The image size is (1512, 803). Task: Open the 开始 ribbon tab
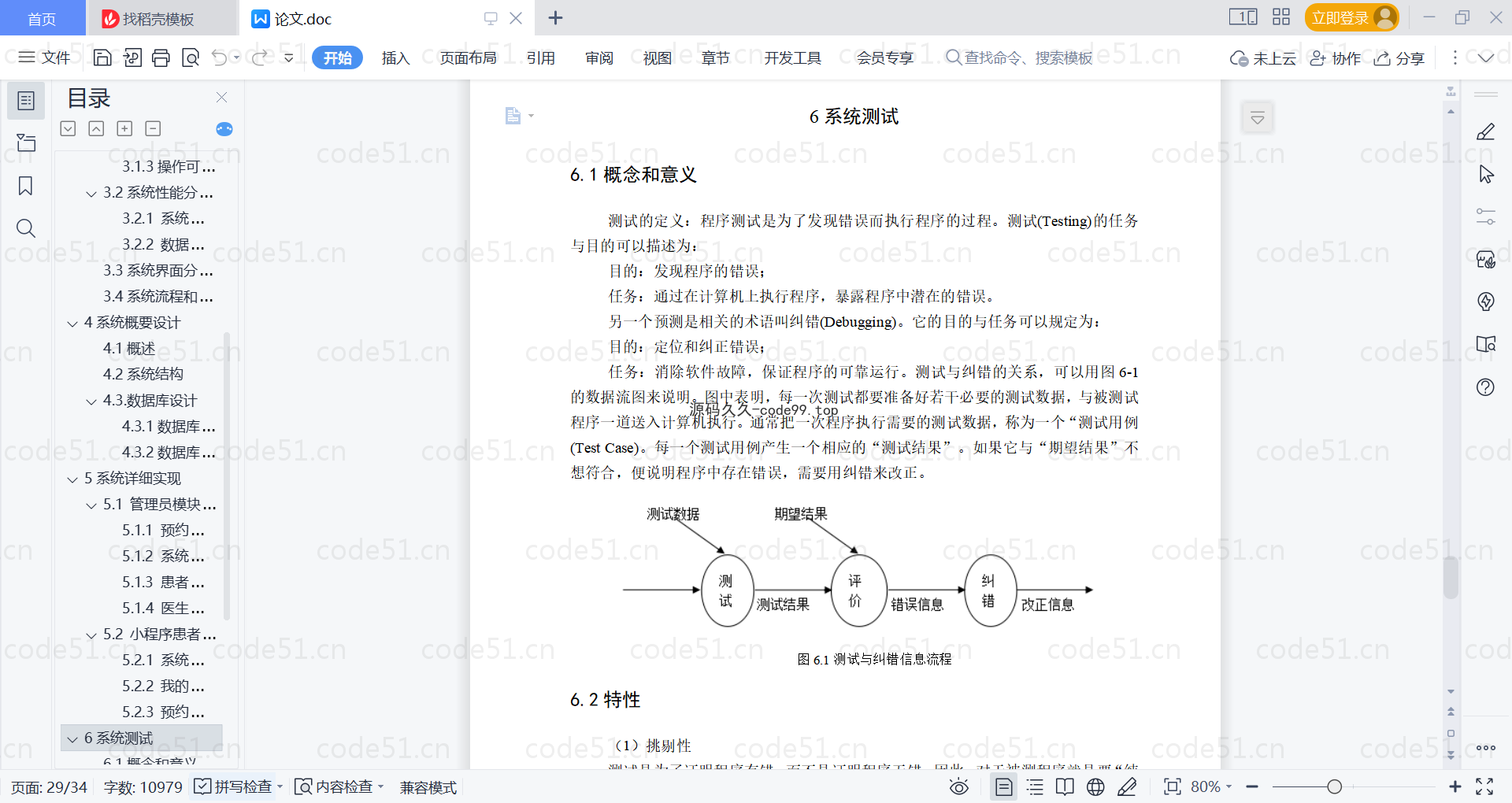337,57
